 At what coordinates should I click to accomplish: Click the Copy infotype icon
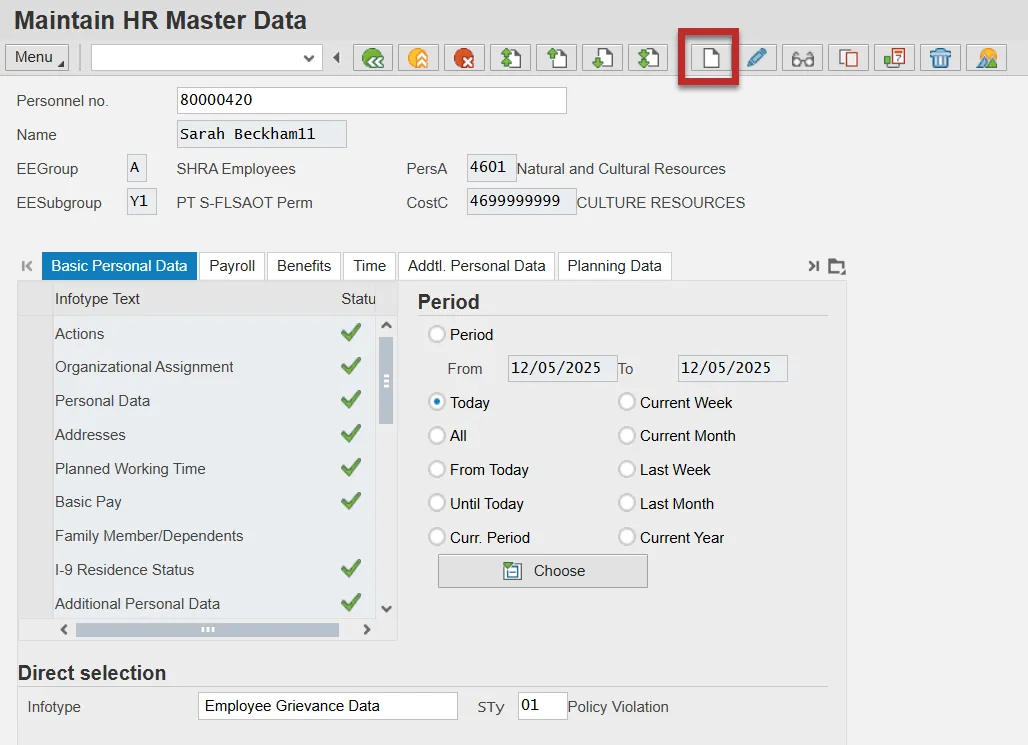[x=848, y=58]
